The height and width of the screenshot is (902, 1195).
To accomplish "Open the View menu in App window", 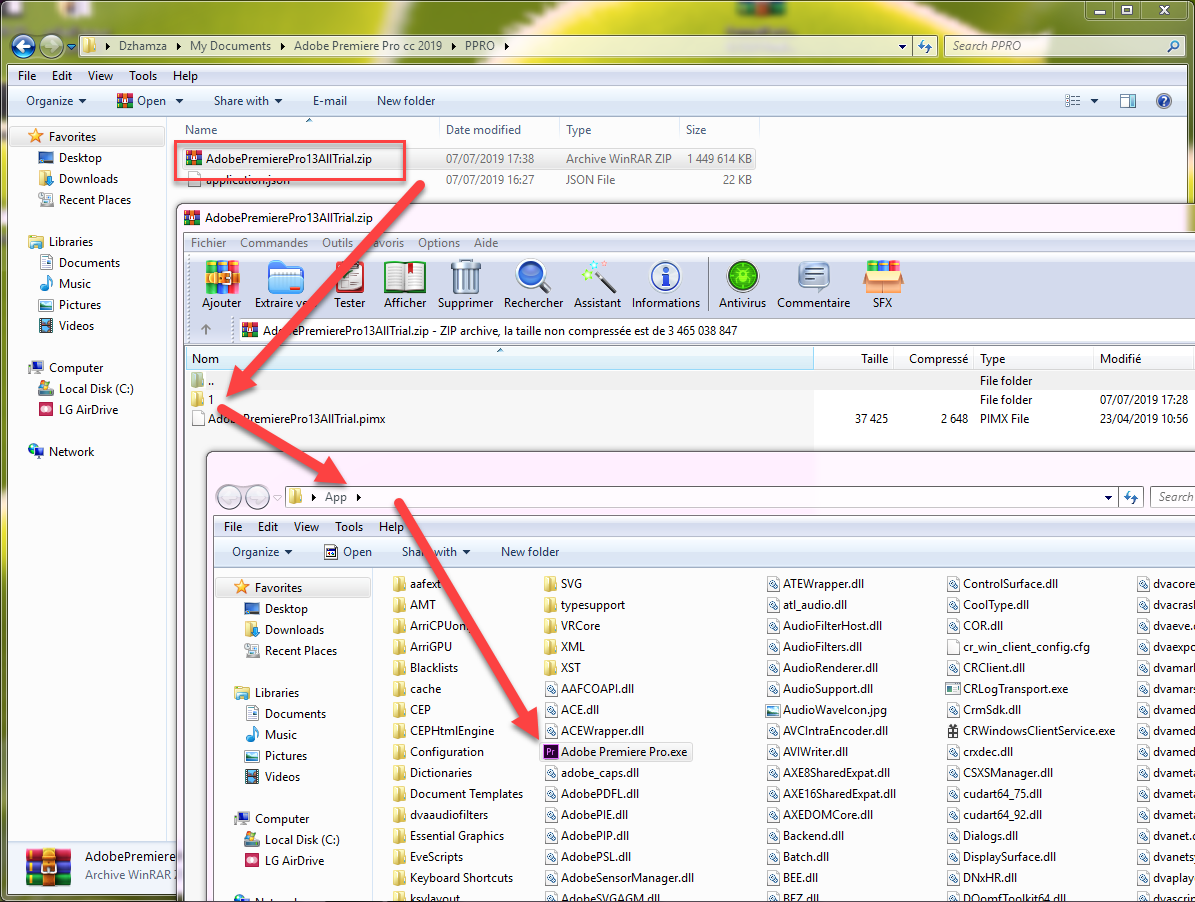I will 306,527.
